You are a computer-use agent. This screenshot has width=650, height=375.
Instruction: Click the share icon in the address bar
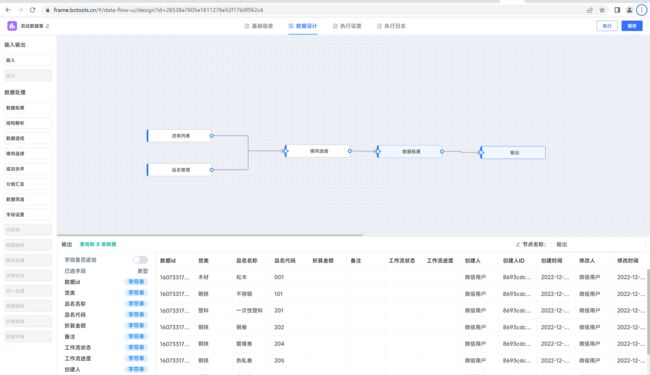click(x=589, y=10)
